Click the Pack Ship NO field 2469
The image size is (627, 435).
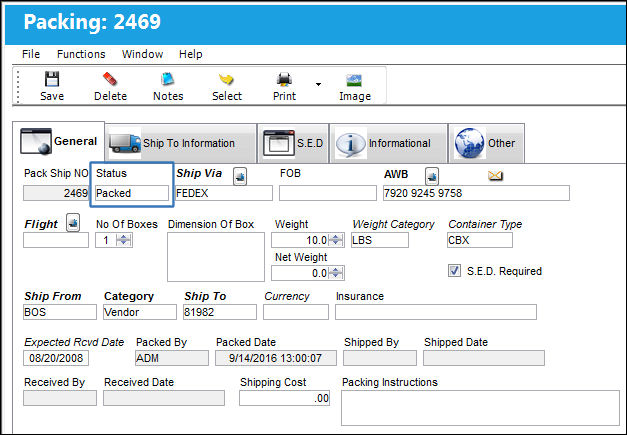(56, 193)
